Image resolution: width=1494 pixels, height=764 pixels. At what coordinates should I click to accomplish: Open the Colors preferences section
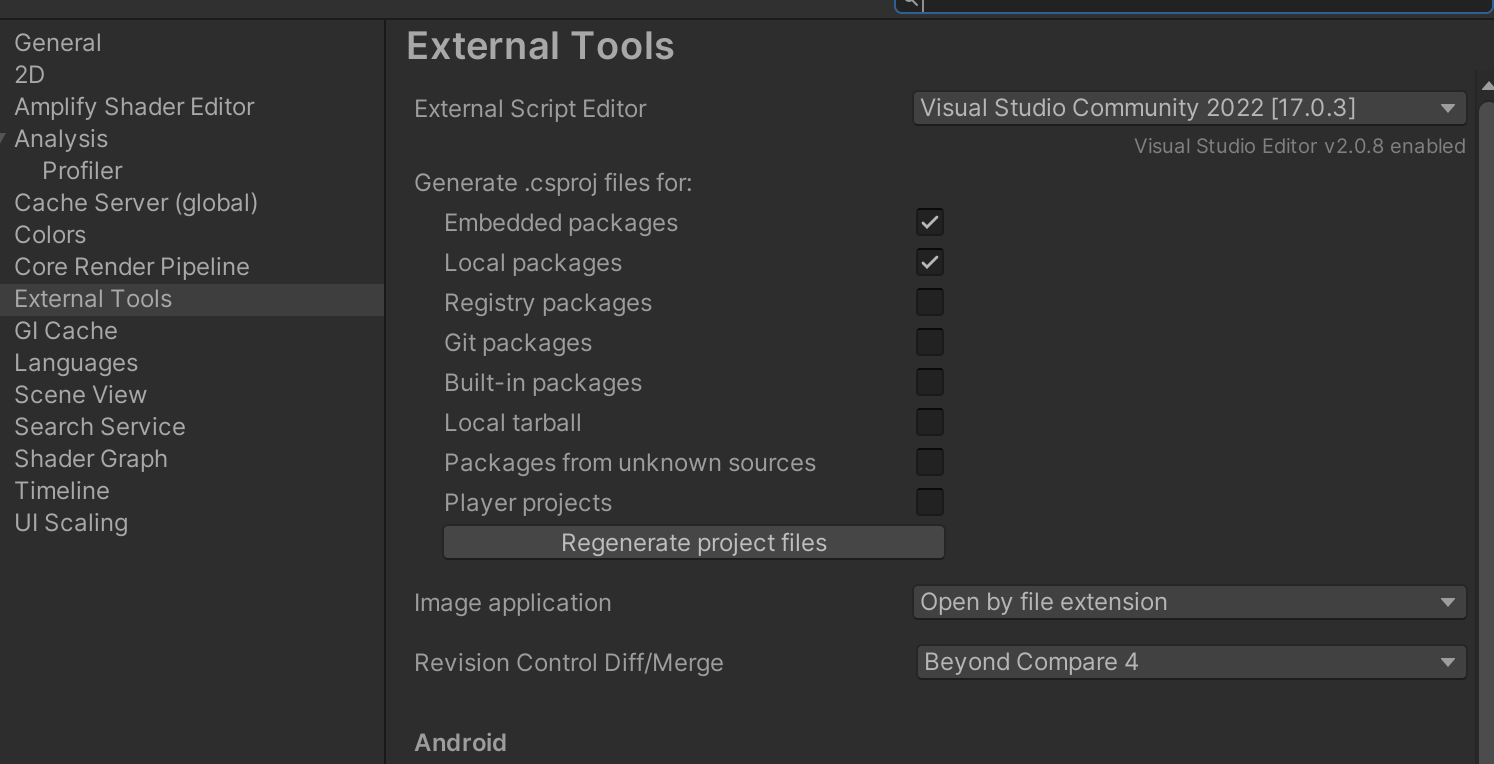click(50, 235)
